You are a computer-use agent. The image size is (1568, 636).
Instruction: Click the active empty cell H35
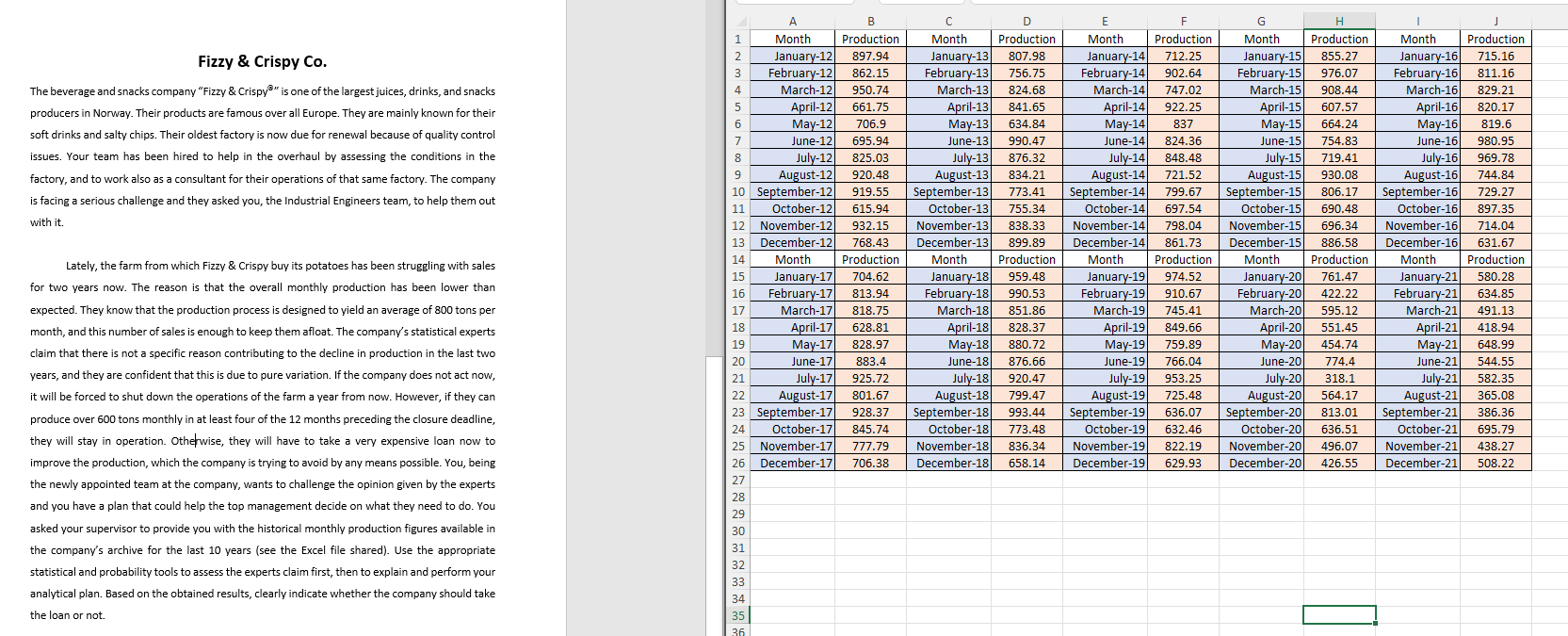point(1339,615)
